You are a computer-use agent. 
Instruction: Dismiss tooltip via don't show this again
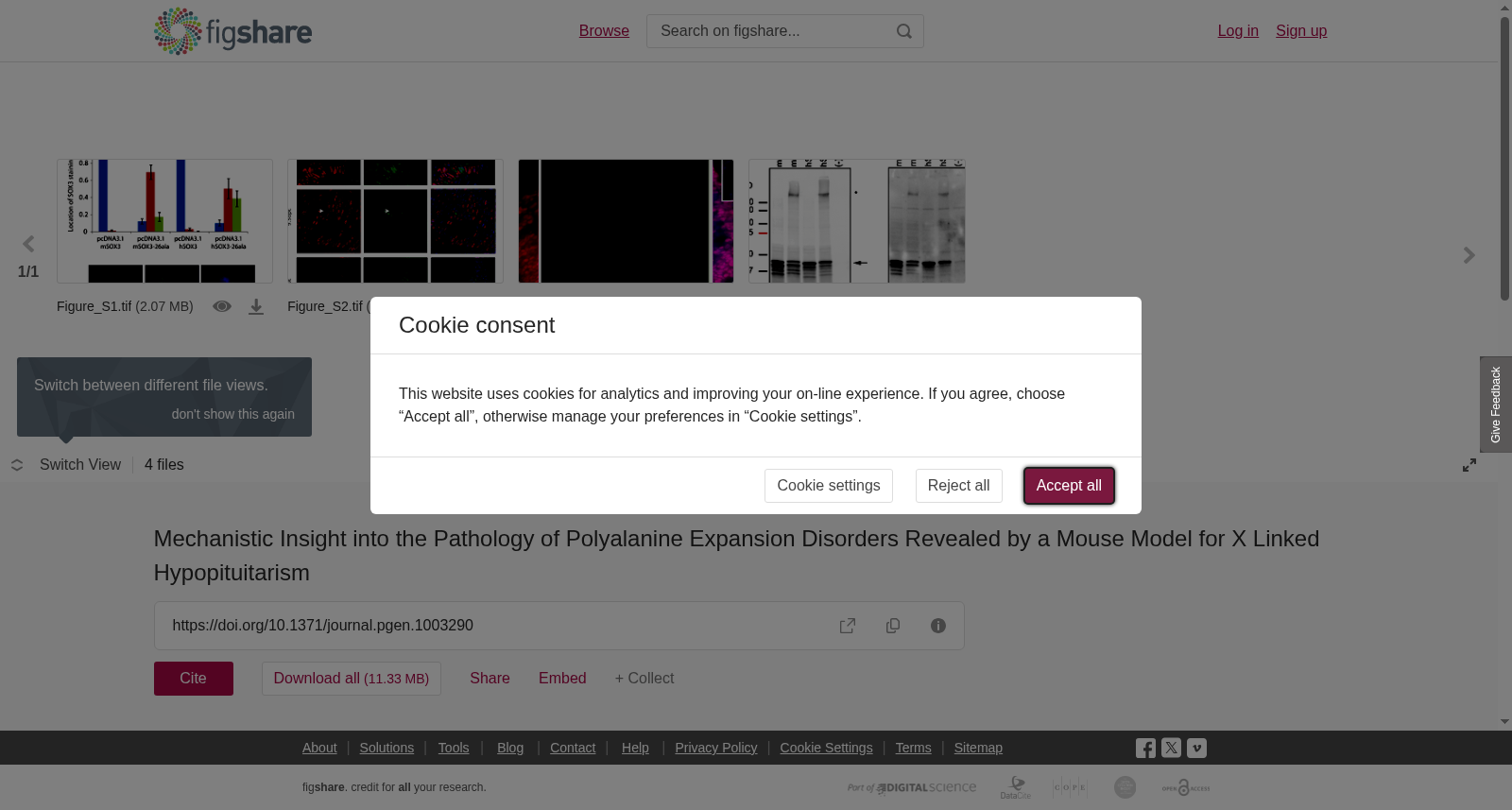pyautogui.click(x=233, y=414)
